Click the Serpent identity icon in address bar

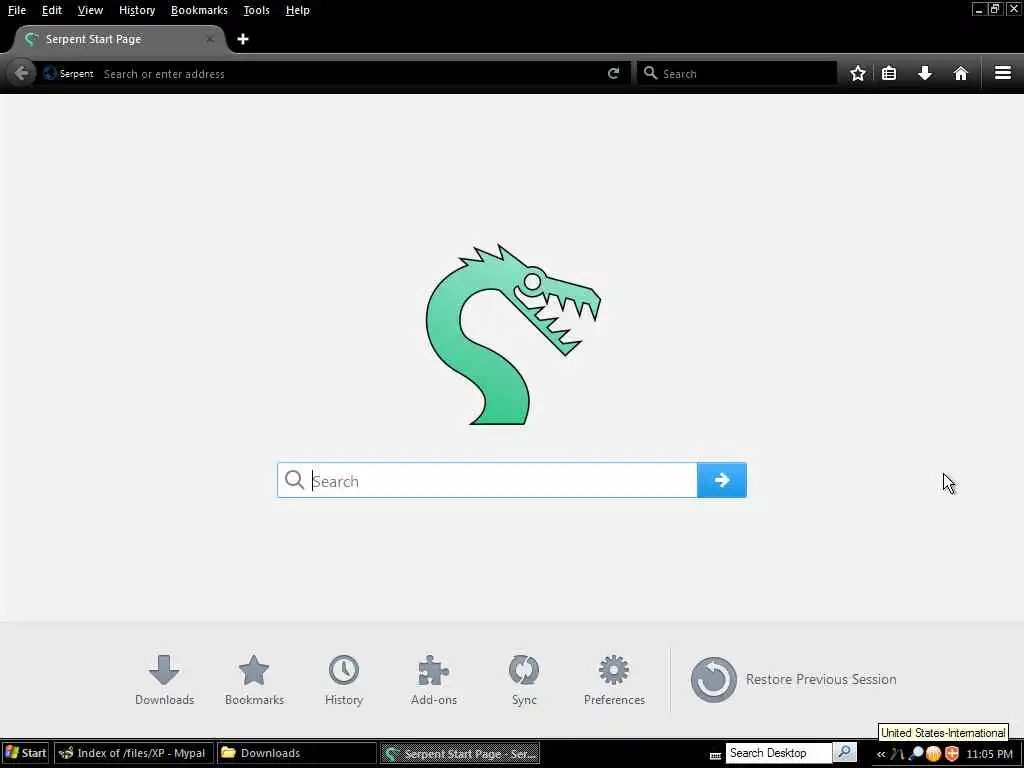tap(50, 73)
